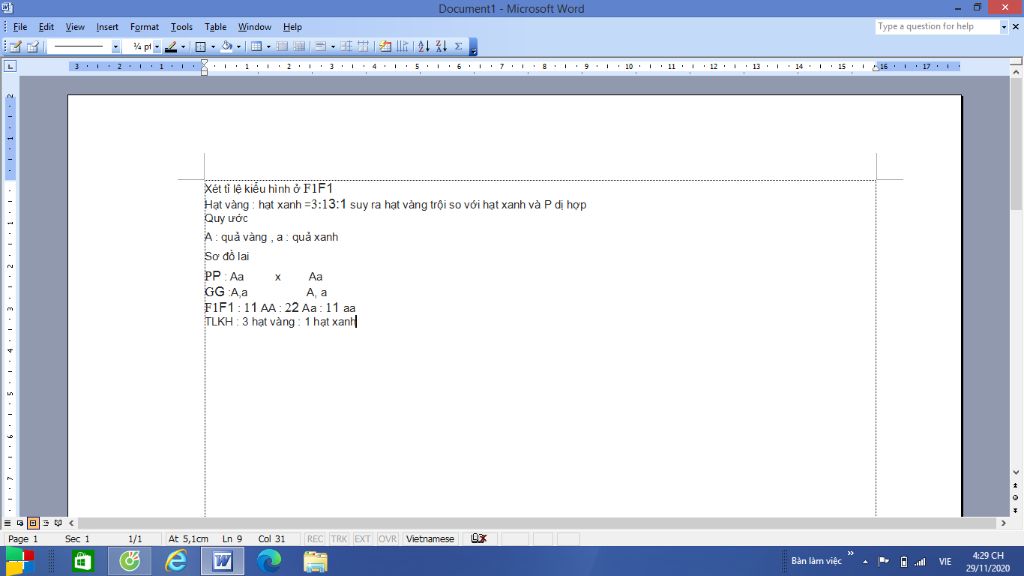The image size is (1024, 576).
Task: Click the spelling and grammar status icon
Action: point(479,539)
